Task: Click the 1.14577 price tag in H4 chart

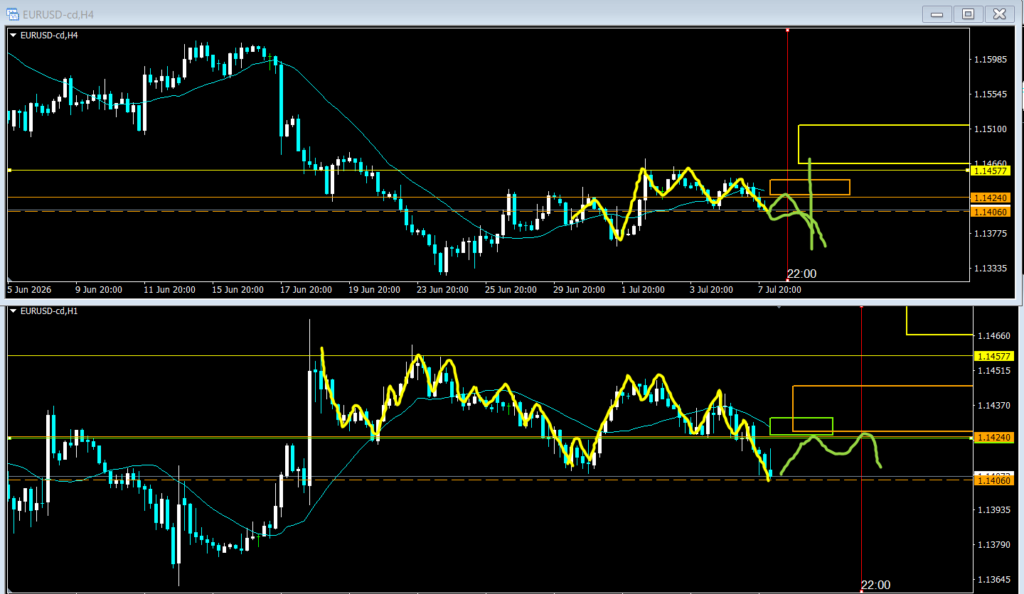Action: coord(991,171)
